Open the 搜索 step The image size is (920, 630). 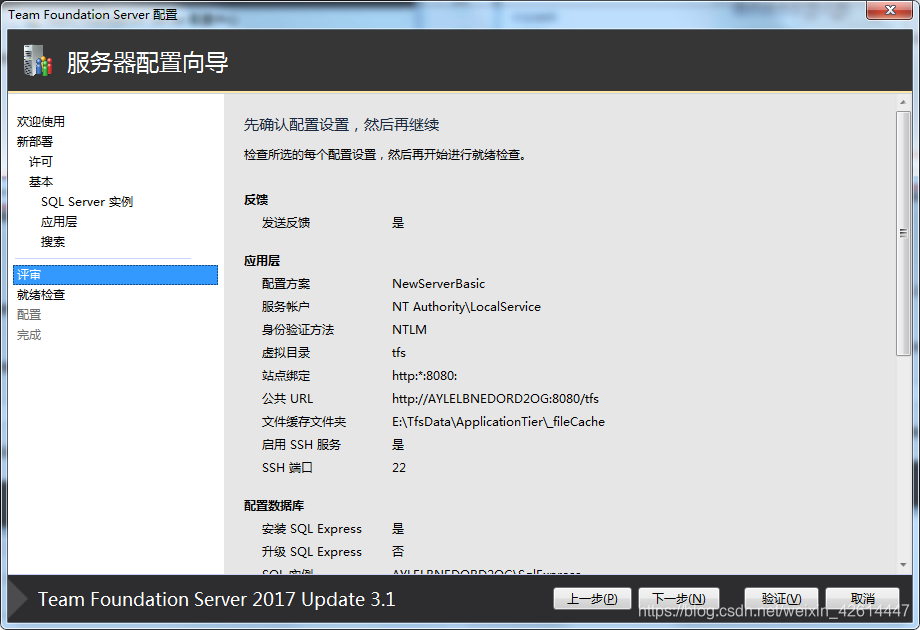pyautogui.click(x=53, y=242)
